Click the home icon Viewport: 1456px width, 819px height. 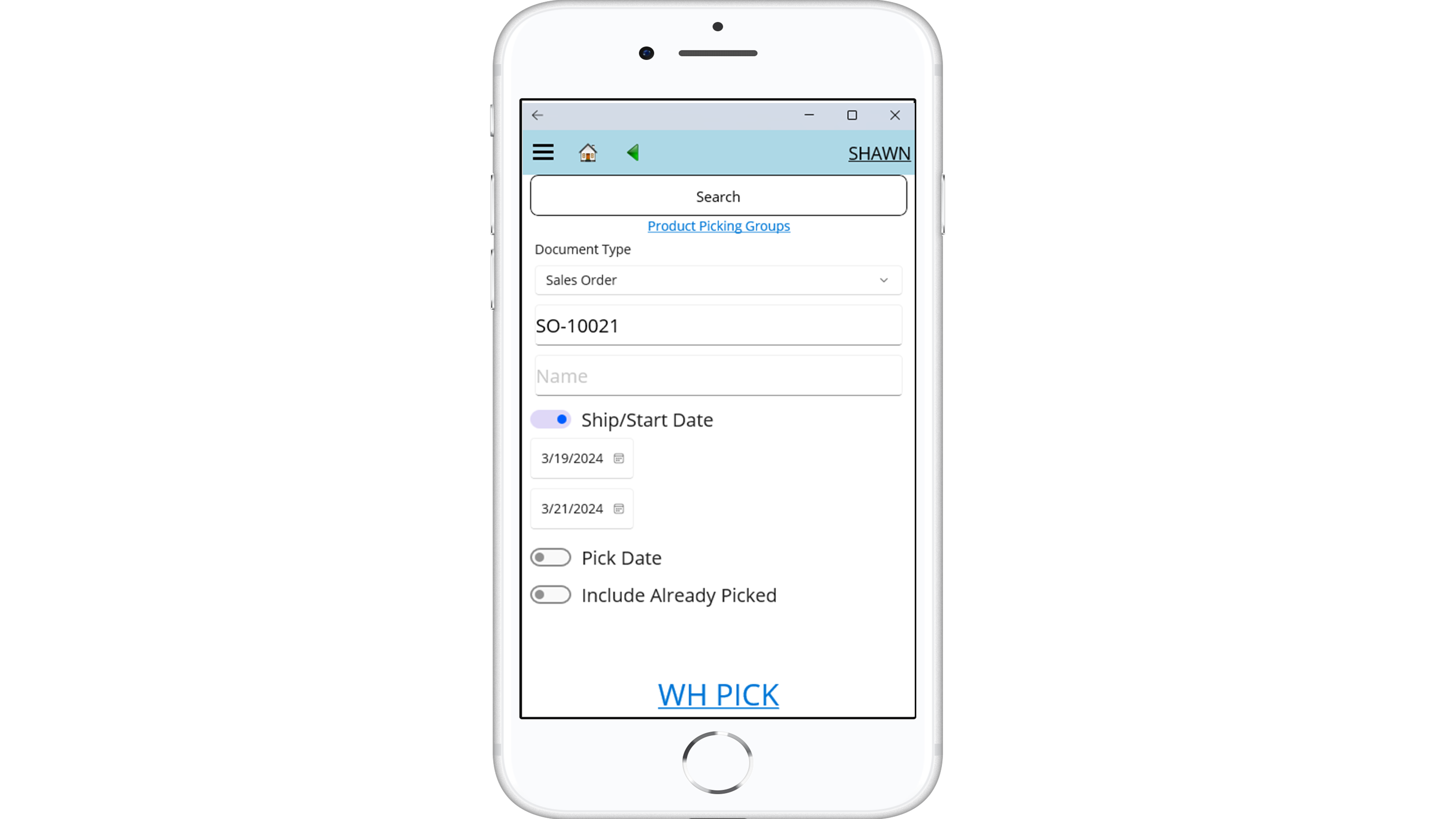587,152
